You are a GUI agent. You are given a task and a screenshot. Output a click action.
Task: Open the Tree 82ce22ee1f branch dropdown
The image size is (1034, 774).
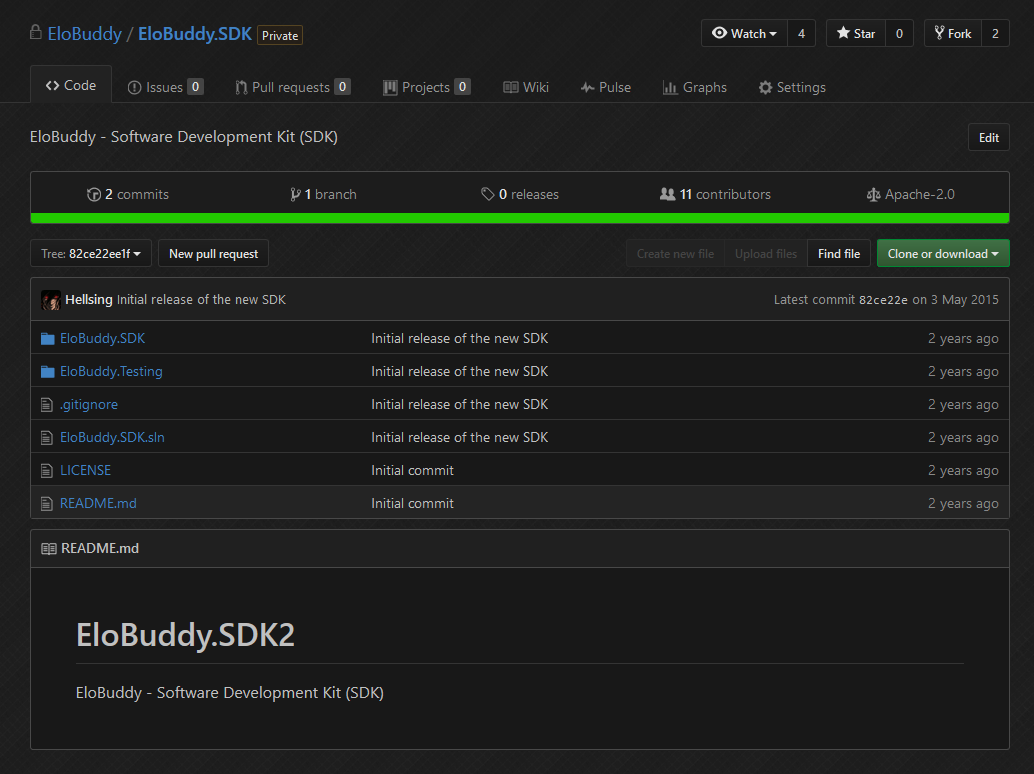click(91, 254)
